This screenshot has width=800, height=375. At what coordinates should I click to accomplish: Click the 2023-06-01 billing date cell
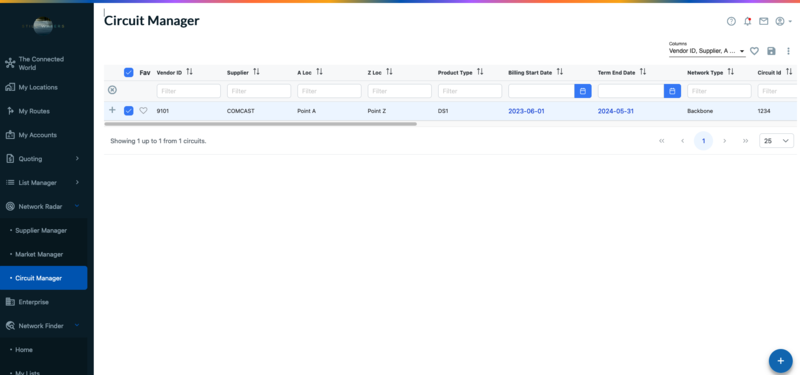(526, 111)
